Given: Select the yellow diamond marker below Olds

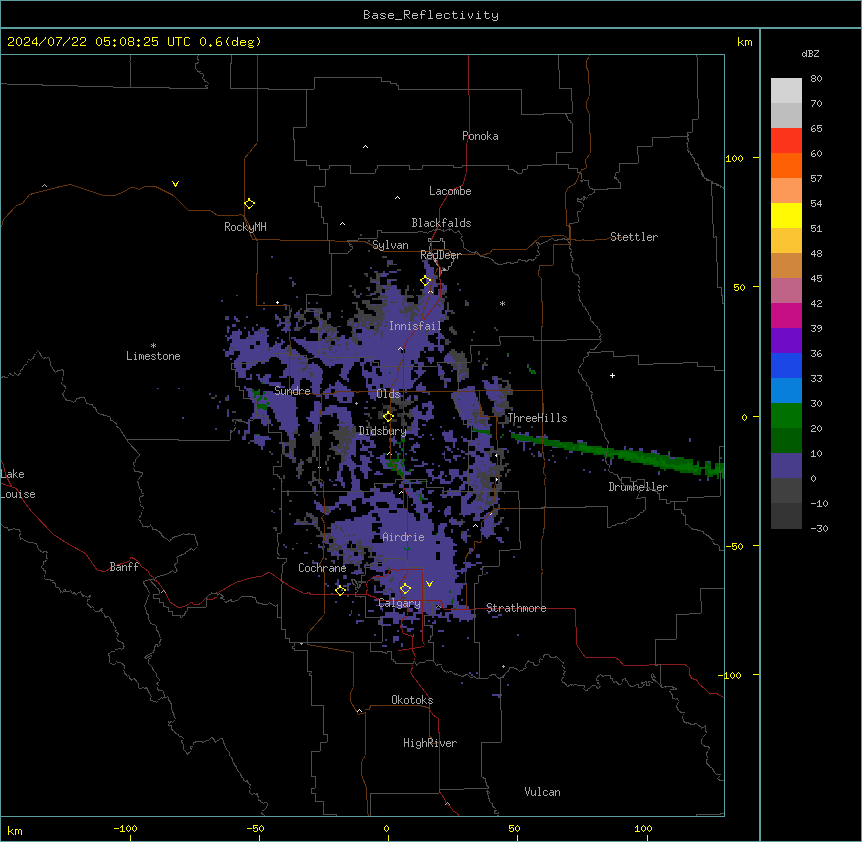Looking at the screenshot, I should 388,417.
